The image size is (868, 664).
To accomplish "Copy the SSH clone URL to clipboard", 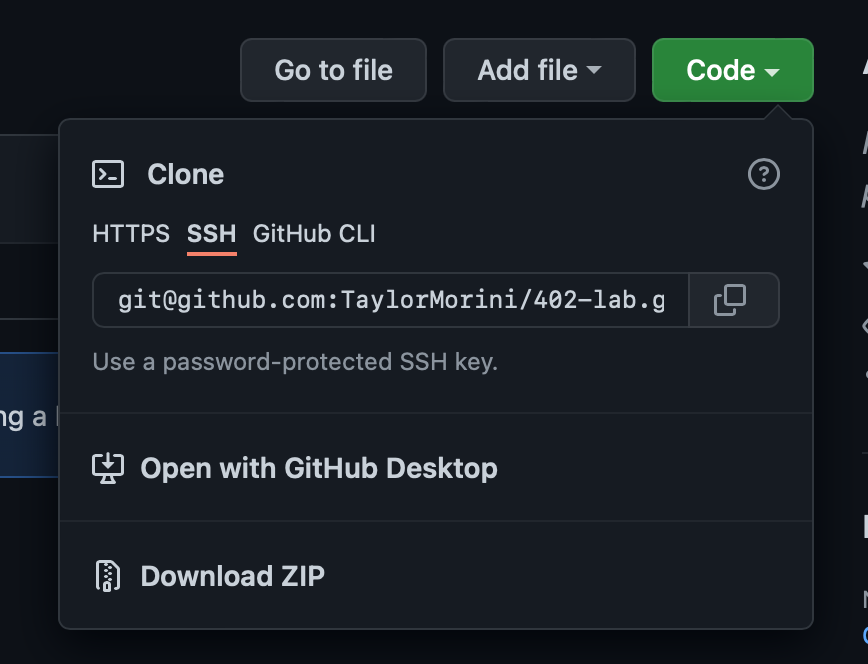I will (730, 300).
